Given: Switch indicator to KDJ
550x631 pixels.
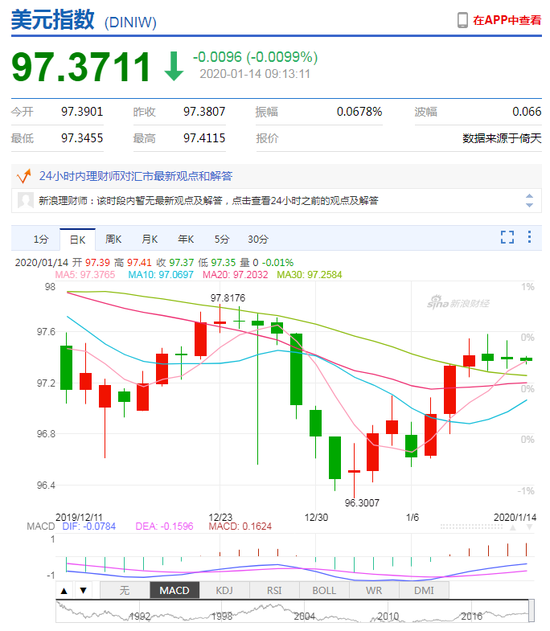Looking at the screenshot, I should point(225,591).
